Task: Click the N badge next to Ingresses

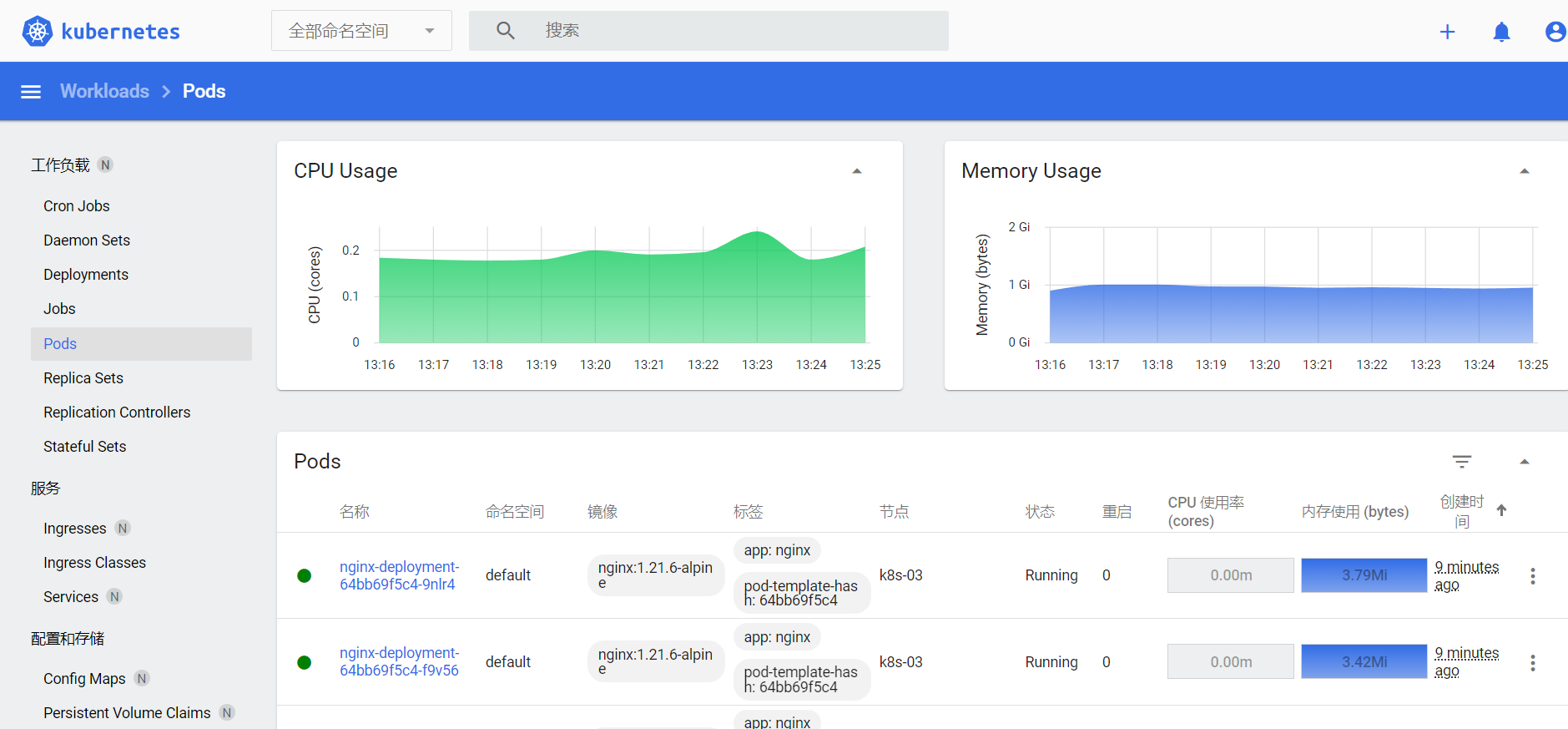Action: [x=123, y=528]
